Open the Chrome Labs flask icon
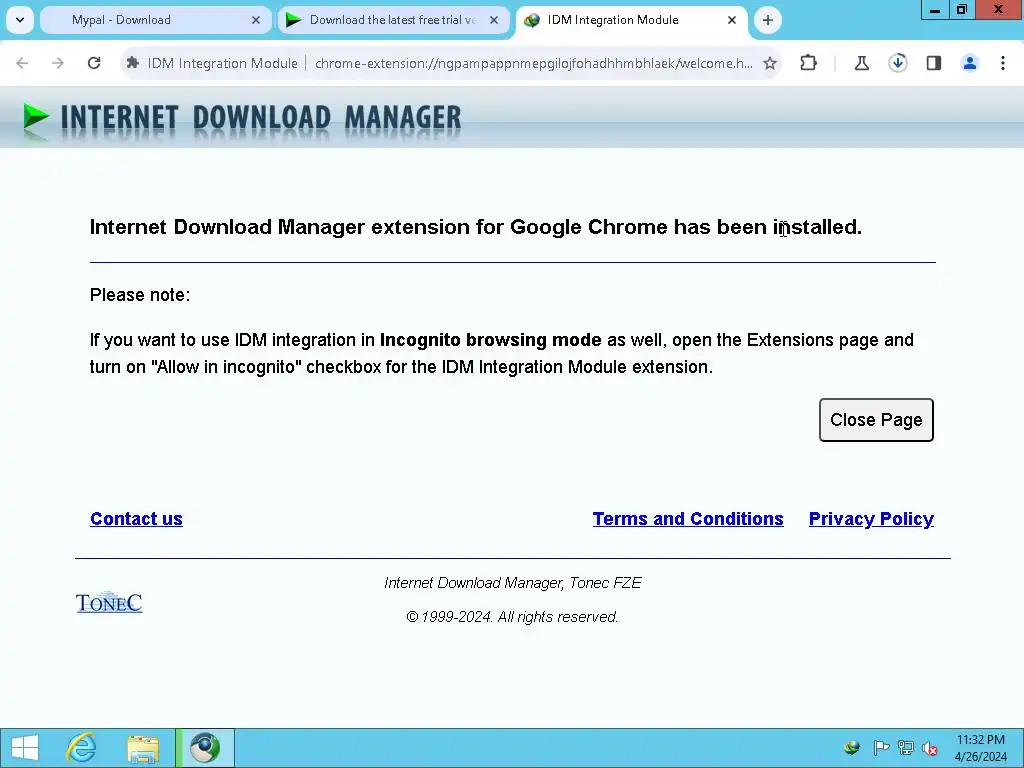The height and width of the screenshot is (768, 1024). pyautogui.click(x=862, y=63)
